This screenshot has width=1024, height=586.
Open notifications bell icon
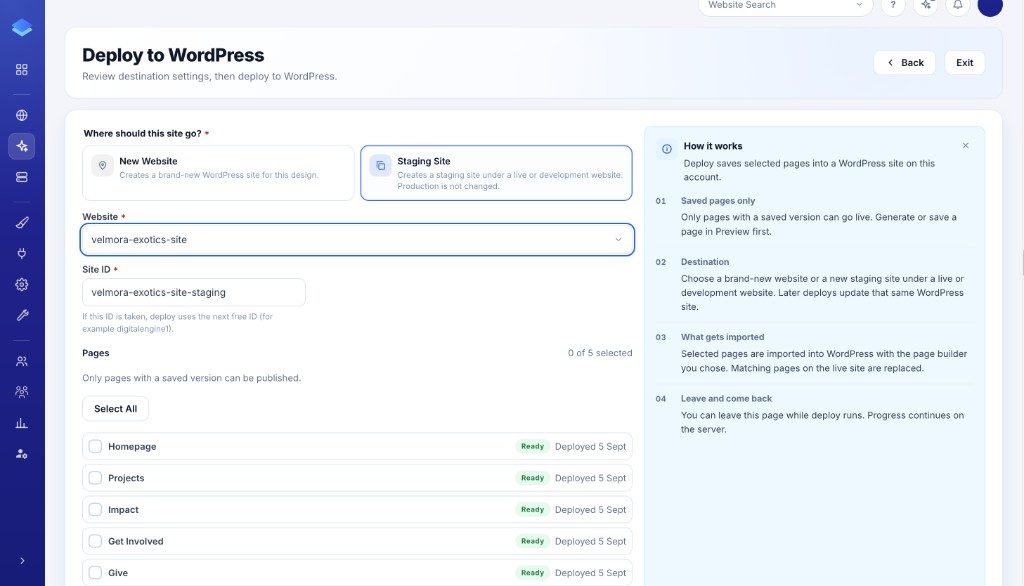[957, 5]
